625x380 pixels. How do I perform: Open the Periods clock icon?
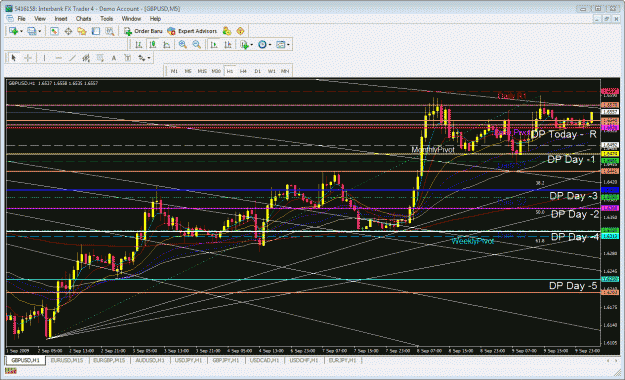(x=262, y=45)
